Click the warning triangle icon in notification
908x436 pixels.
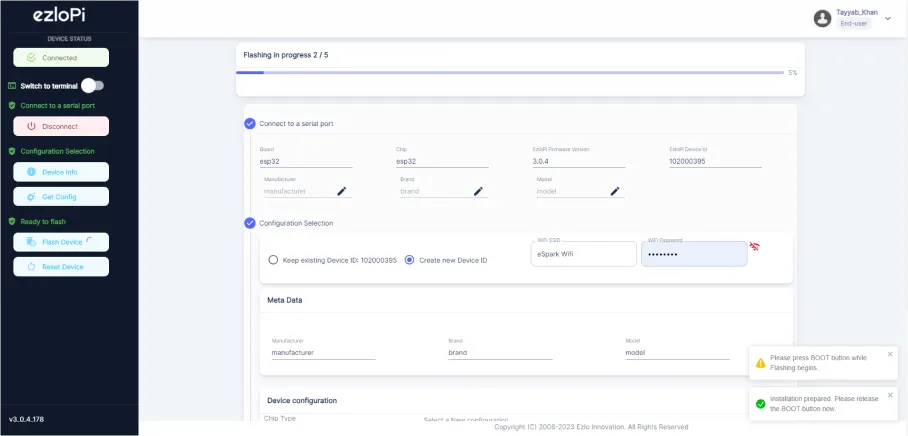760,363
